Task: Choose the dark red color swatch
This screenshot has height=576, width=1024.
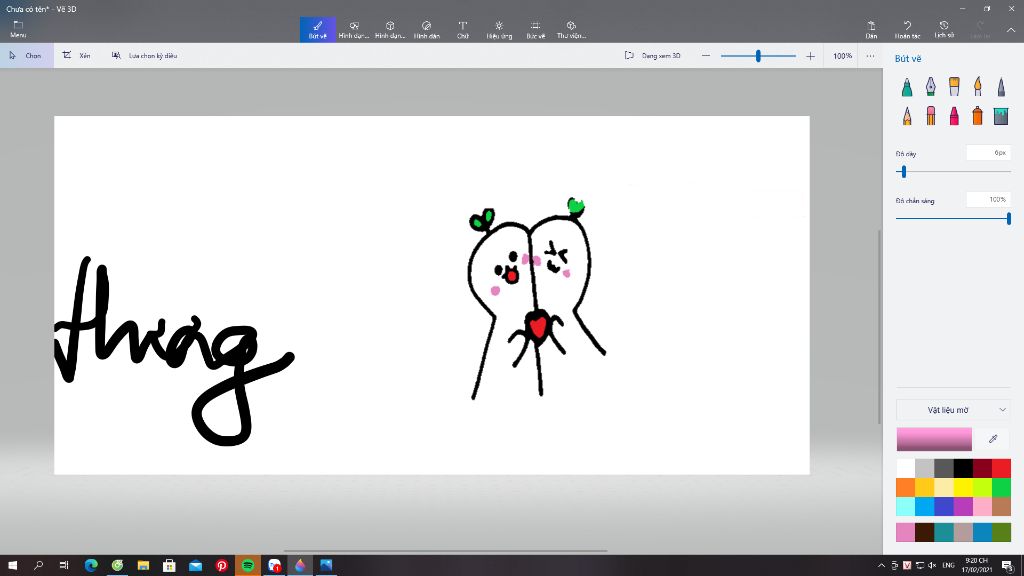Action: pos(982,468)
